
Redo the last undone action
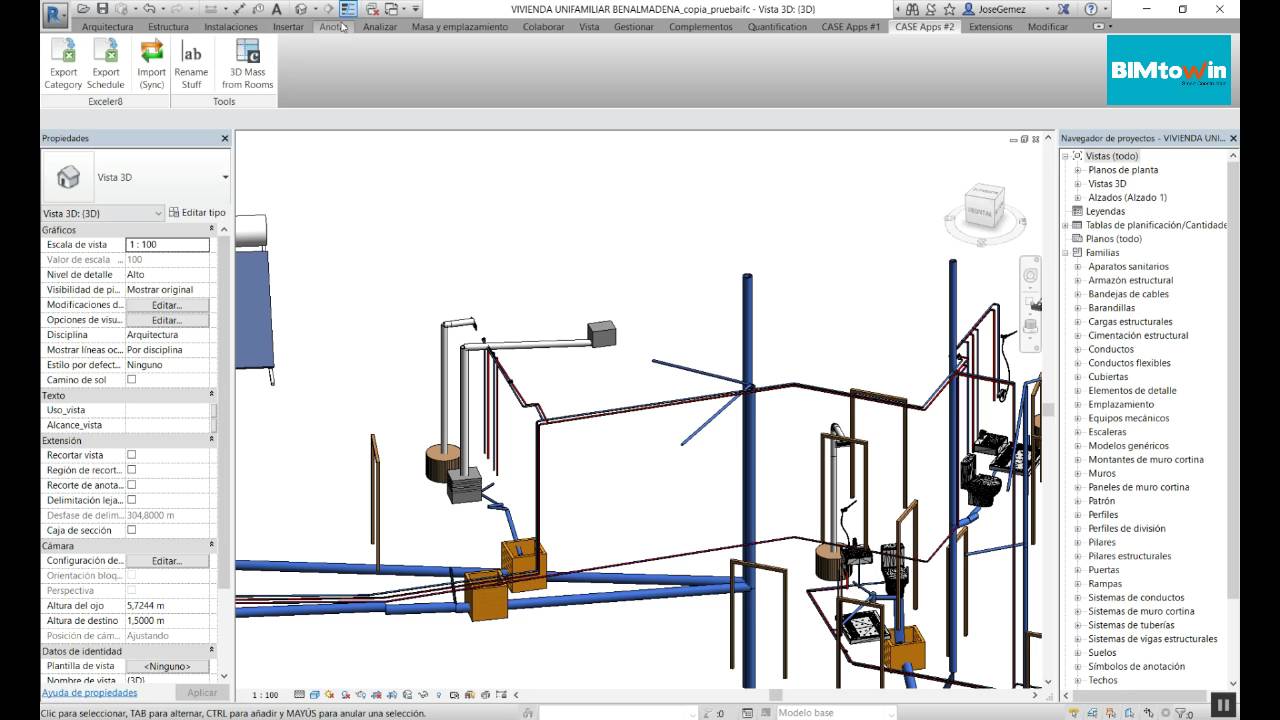pos(177,9)
